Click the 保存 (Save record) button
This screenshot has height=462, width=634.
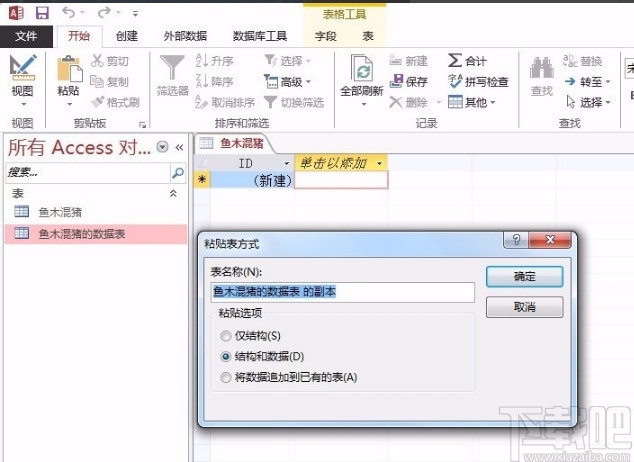click(408, 82)
